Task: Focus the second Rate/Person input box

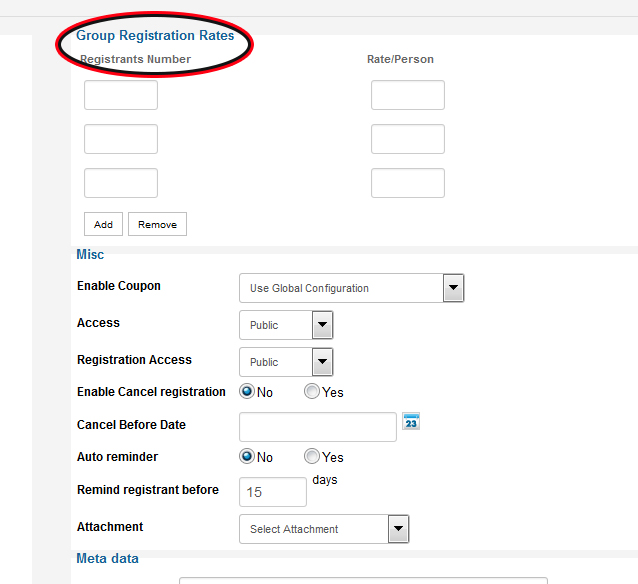Action: click(x=407, y=139)
